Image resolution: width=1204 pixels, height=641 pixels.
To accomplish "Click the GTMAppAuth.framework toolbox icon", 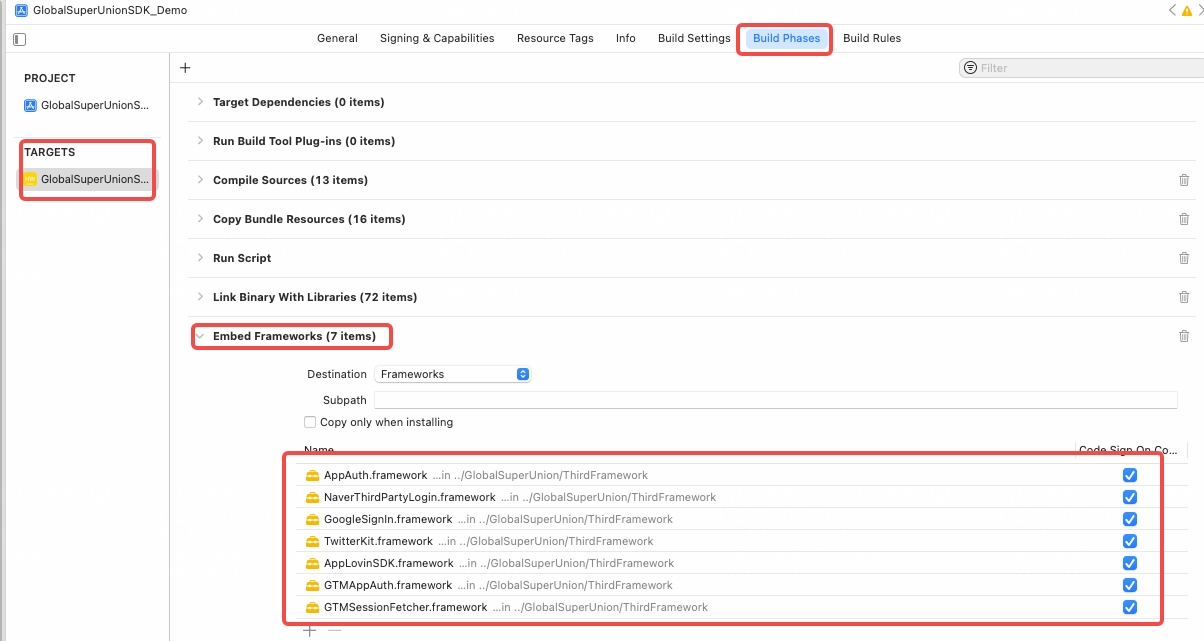I will coord(312,585).
